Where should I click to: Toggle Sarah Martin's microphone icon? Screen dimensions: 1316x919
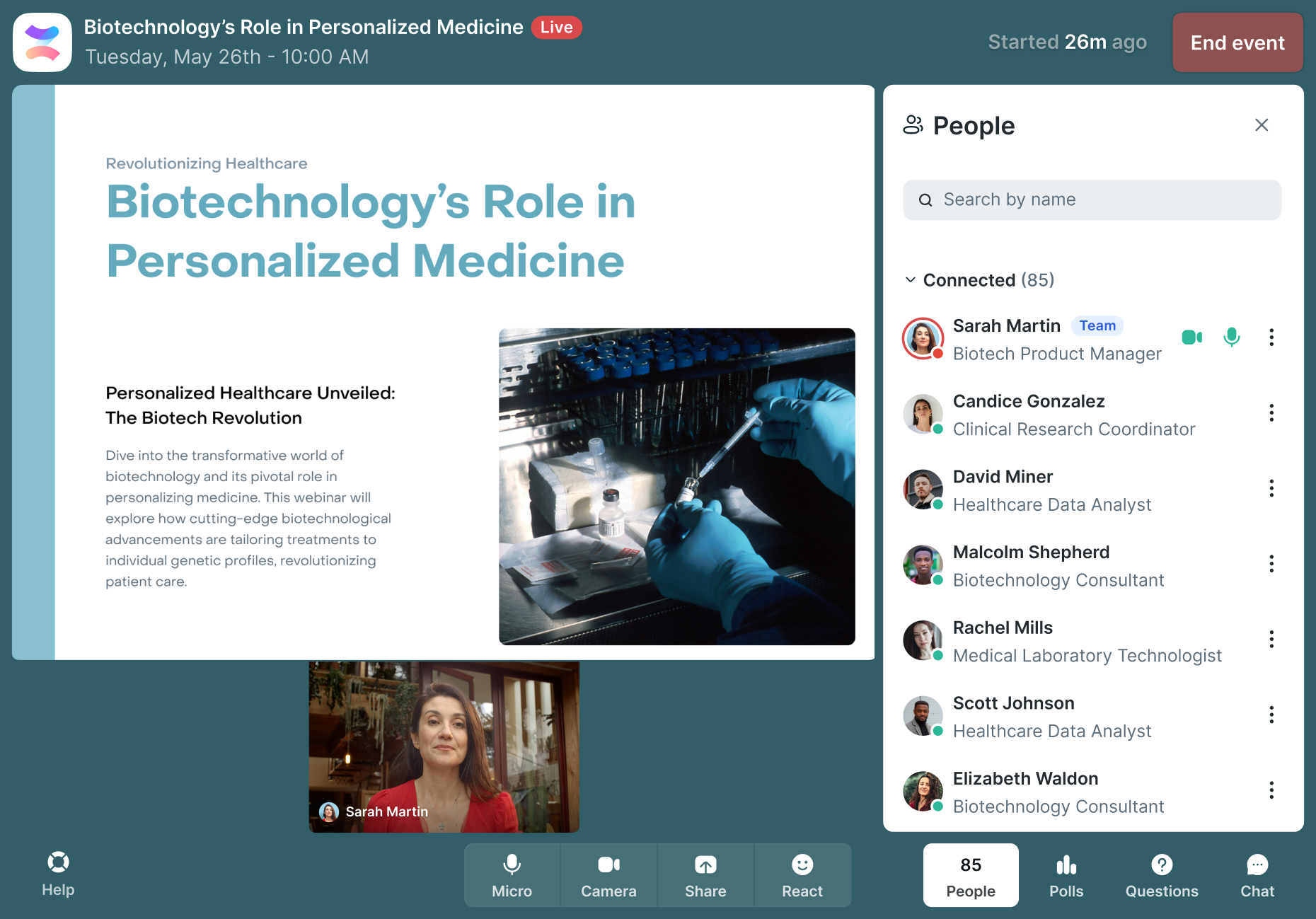click(1232, 337)
